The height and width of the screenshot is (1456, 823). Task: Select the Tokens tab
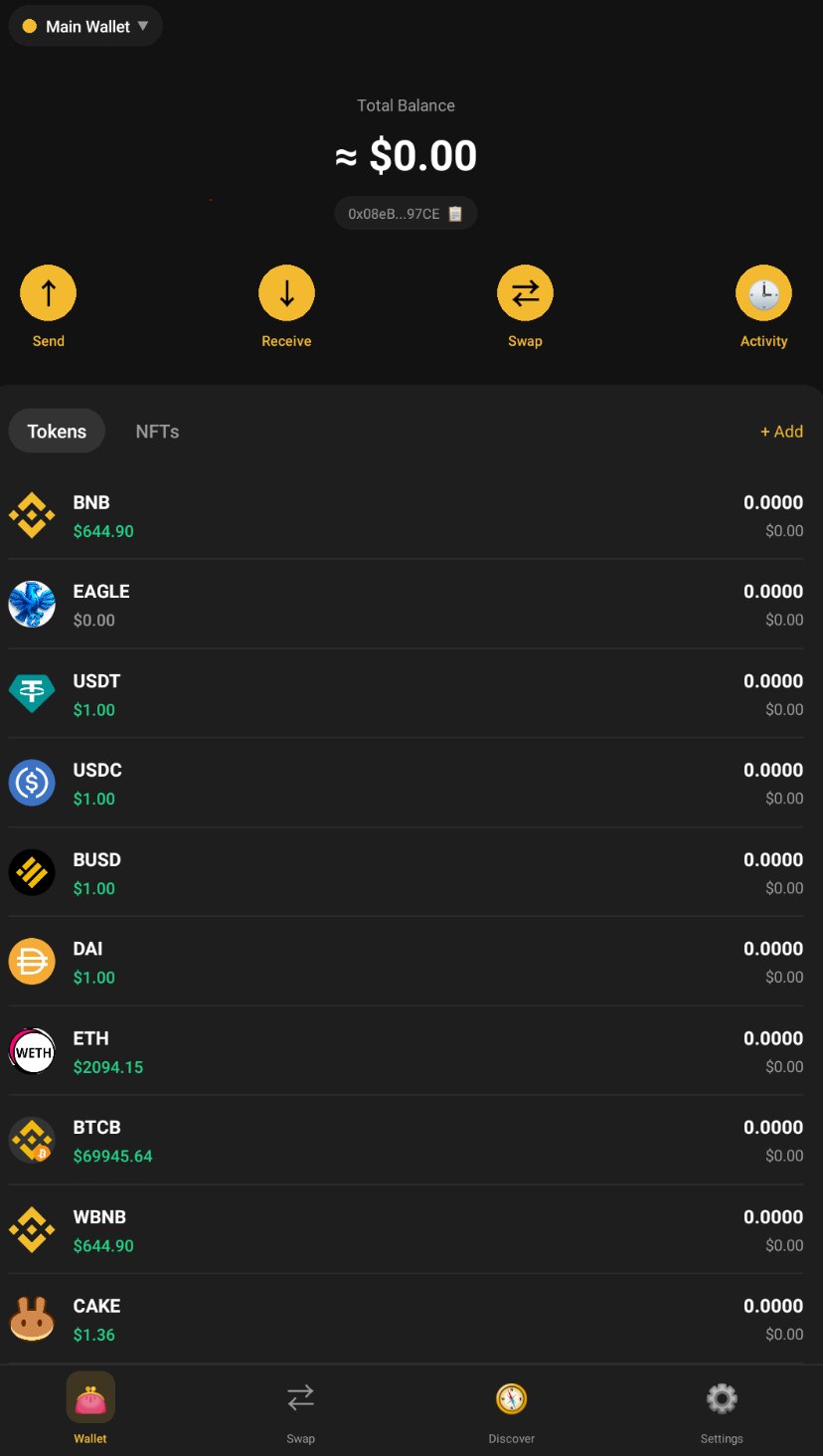(57, 432)
